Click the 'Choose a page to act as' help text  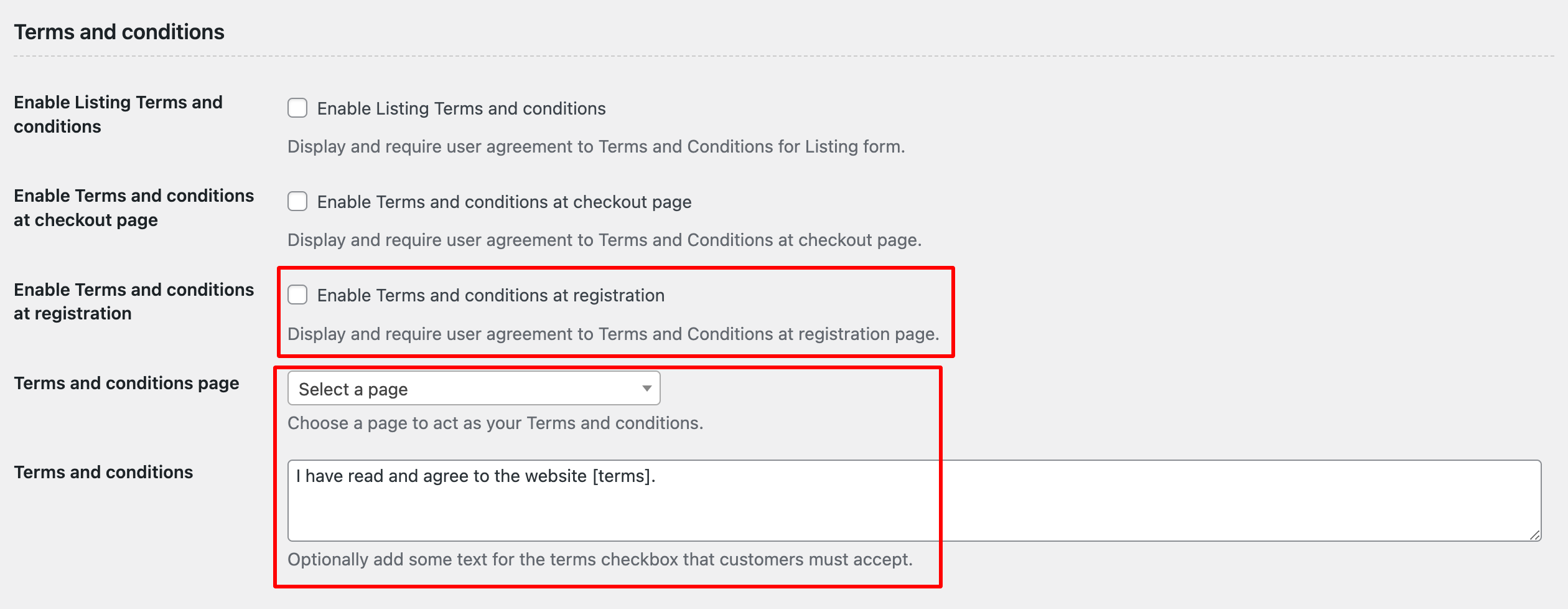(384, 423)
